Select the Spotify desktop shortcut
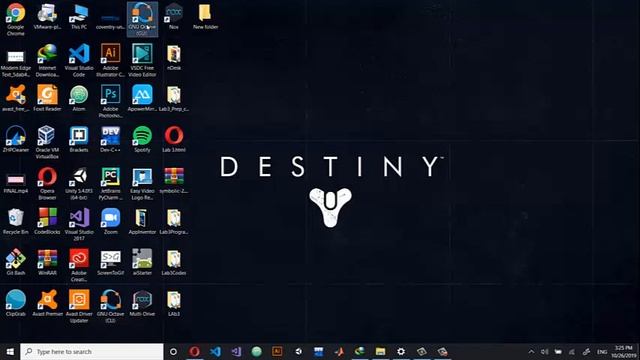Screen dimensions: 640x360 (142, 139)
